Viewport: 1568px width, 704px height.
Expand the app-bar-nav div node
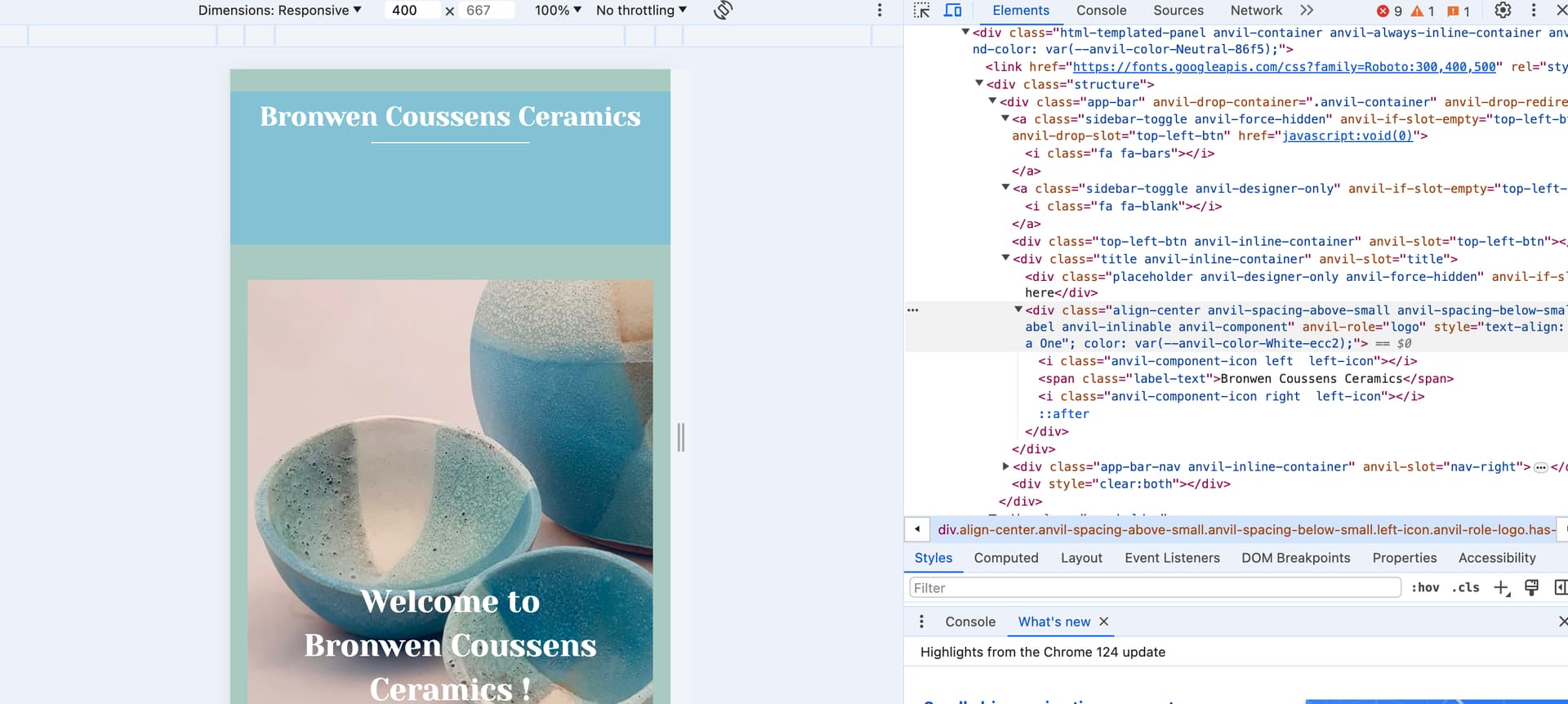[1005, 466]
